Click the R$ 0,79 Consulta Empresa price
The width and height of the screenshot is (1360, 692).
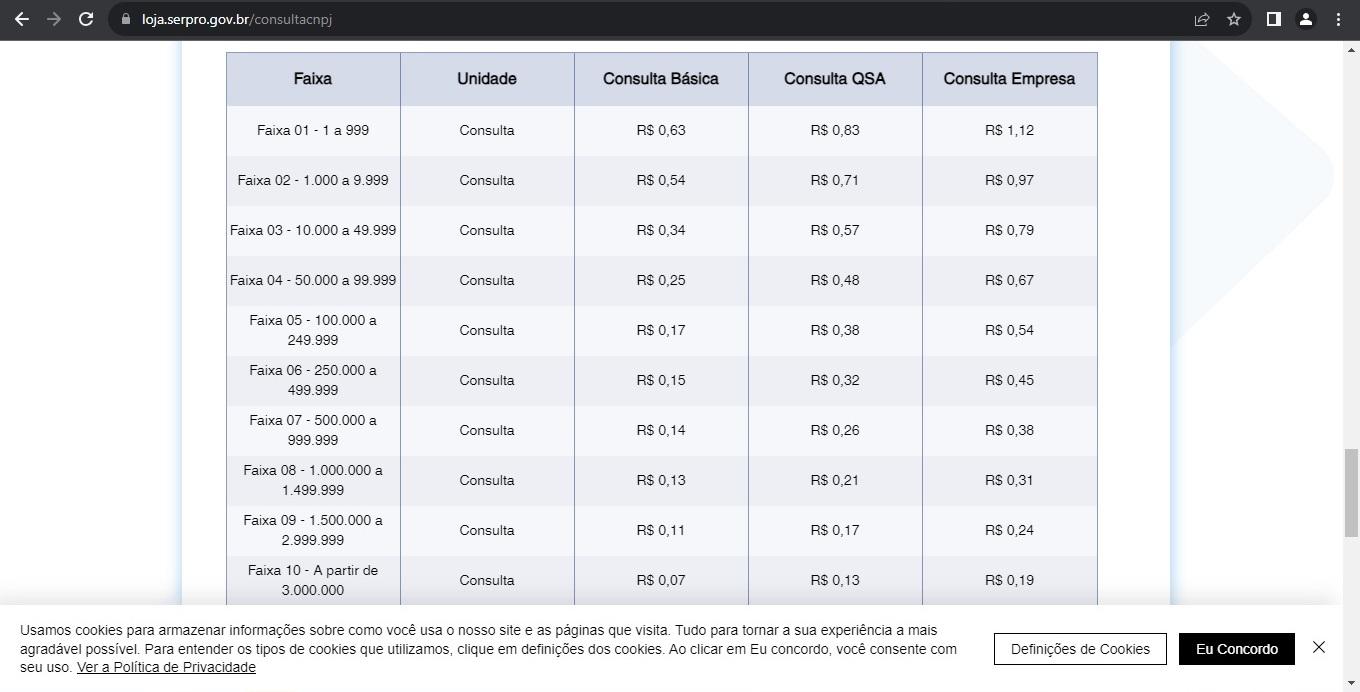click(1009, 230)
